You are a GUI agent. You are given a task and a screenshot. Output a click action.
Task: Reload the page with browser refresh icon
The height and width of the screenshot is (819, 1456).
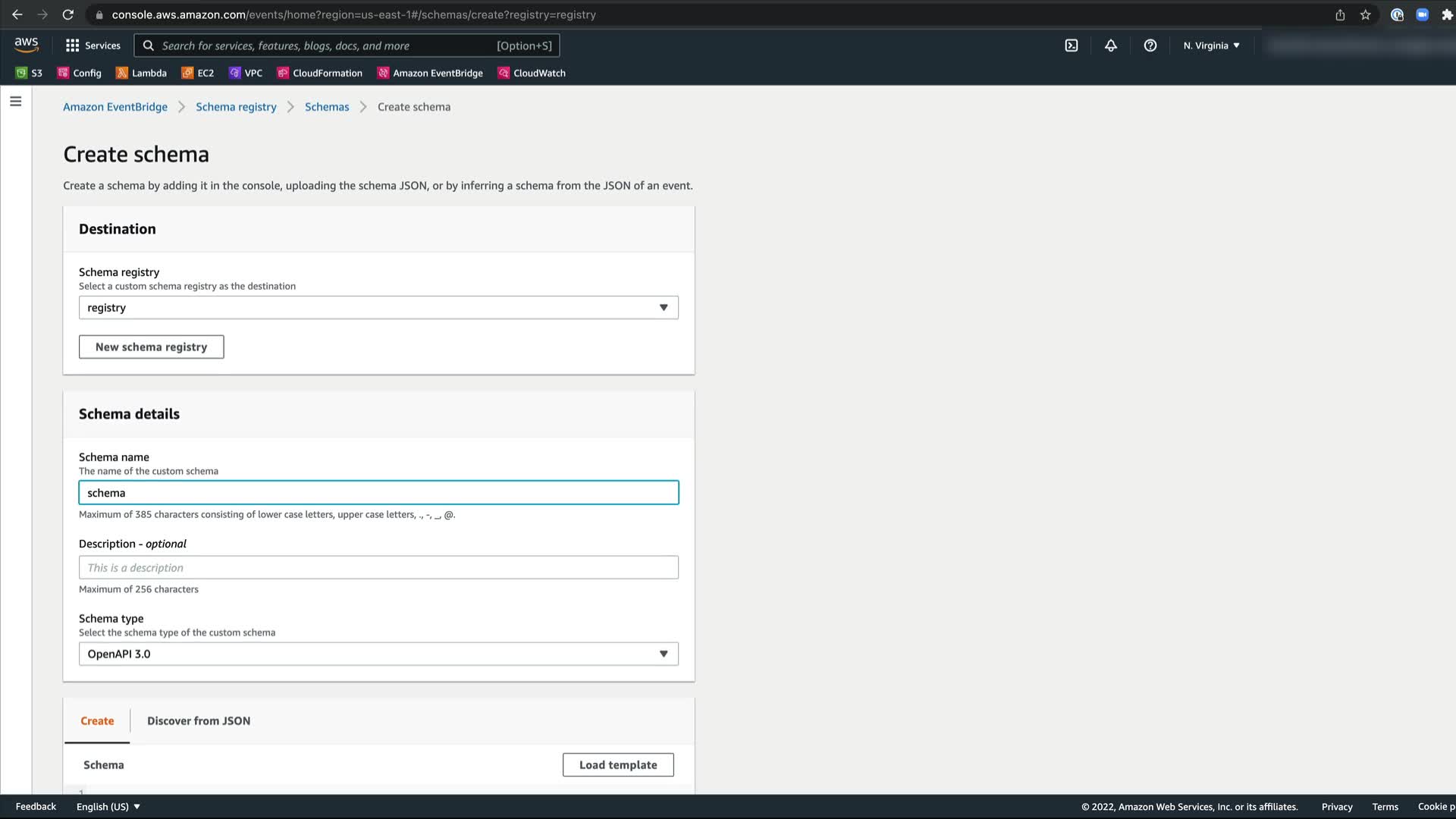point(67,14)
